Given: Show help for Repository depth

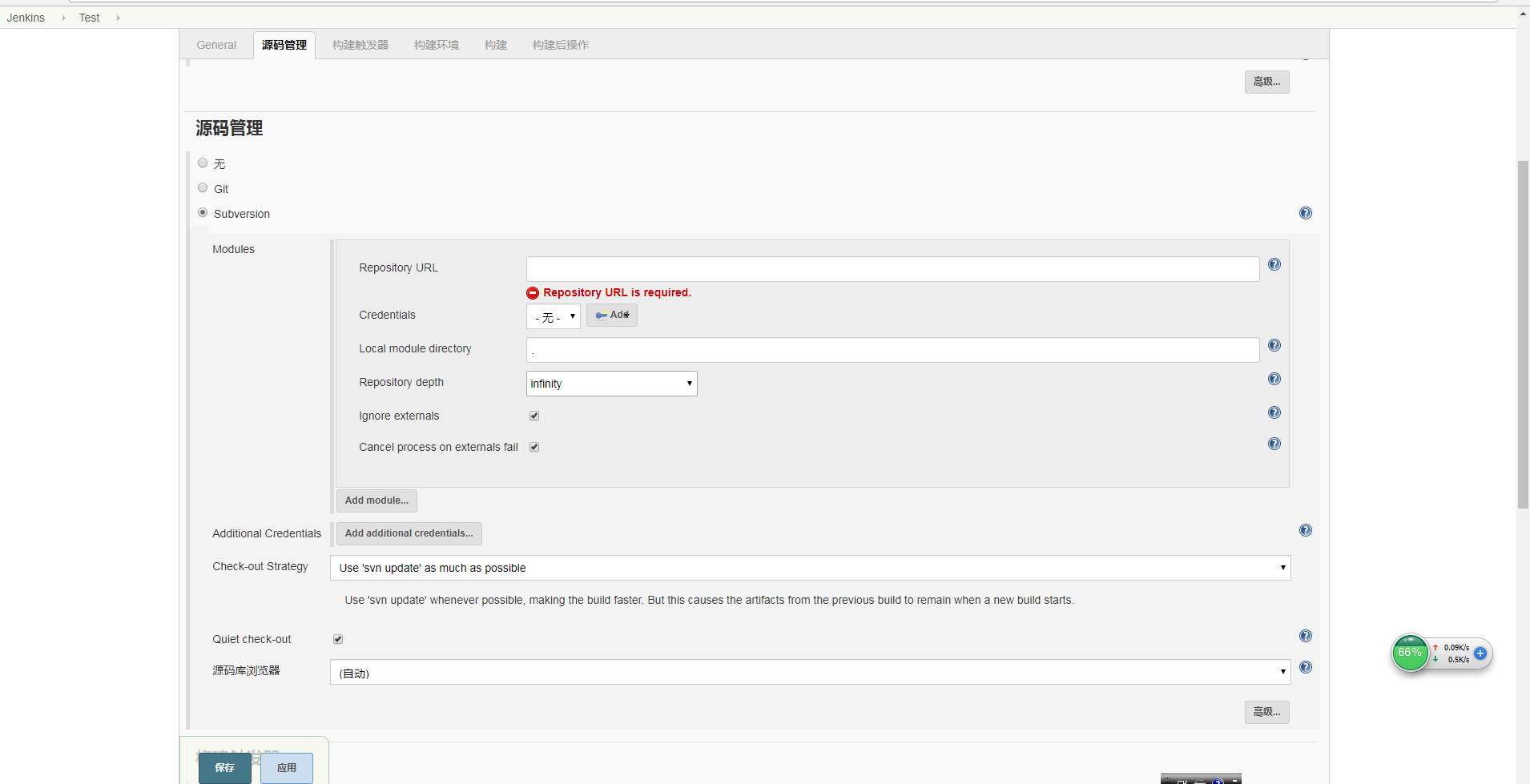Looking at the screenshot, I should 1274,380.
